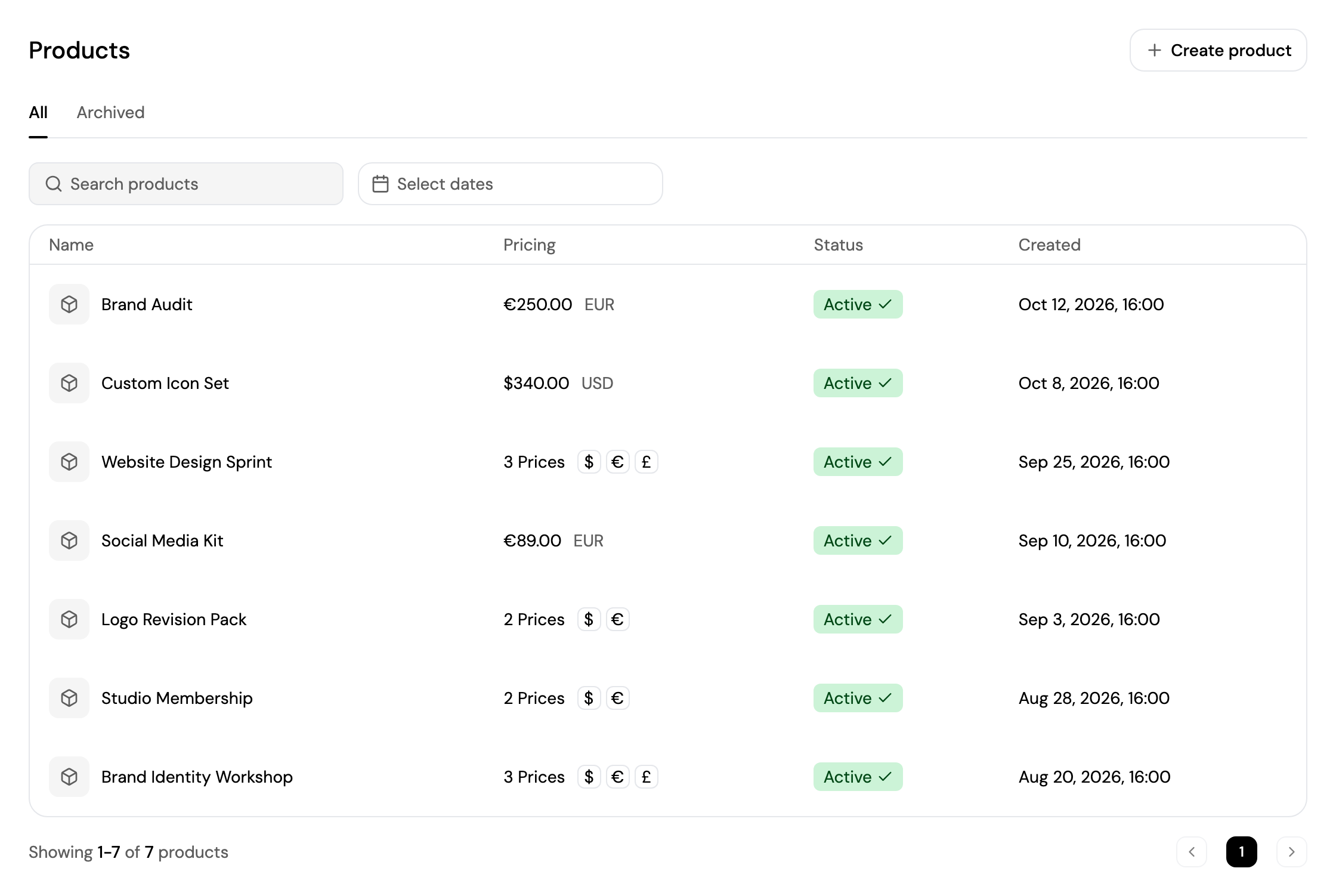Click the Brand Audit product cube icon
This screenshot has height=896, width=1336.
(x=69, y=304)
